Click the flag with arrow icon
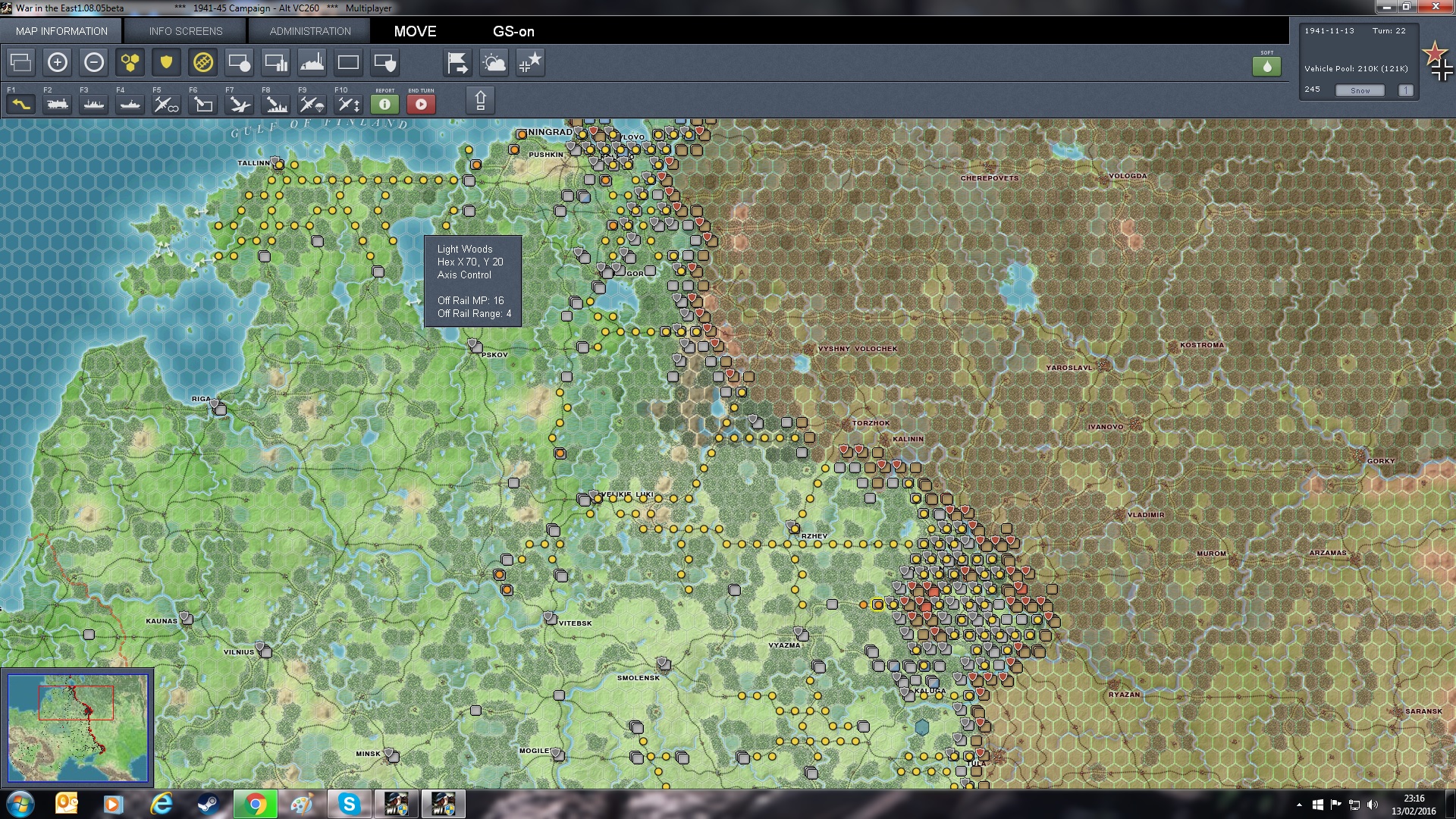 click(457, 63)
